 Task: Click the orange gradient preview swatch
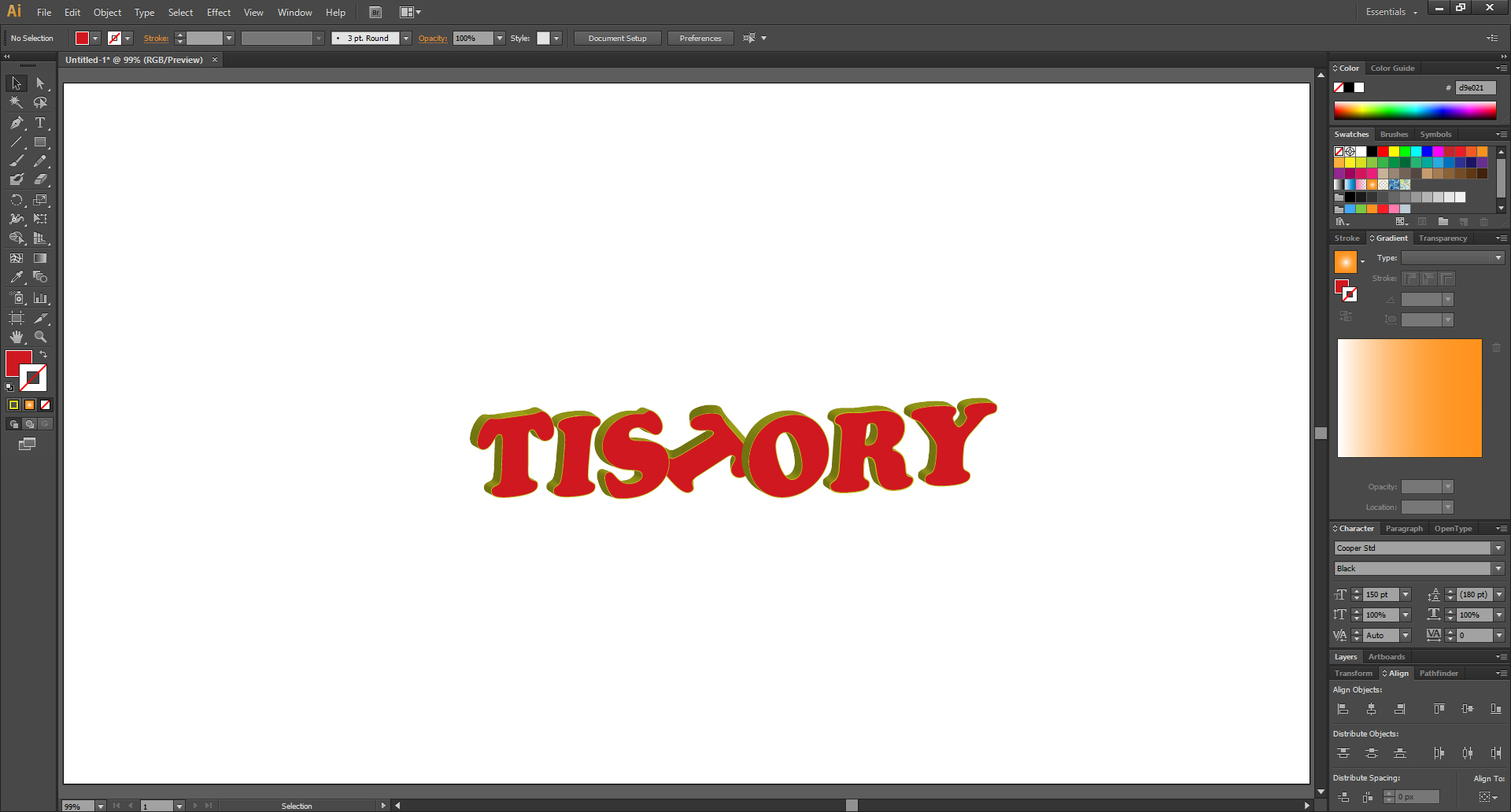[x=1345, y=261]
